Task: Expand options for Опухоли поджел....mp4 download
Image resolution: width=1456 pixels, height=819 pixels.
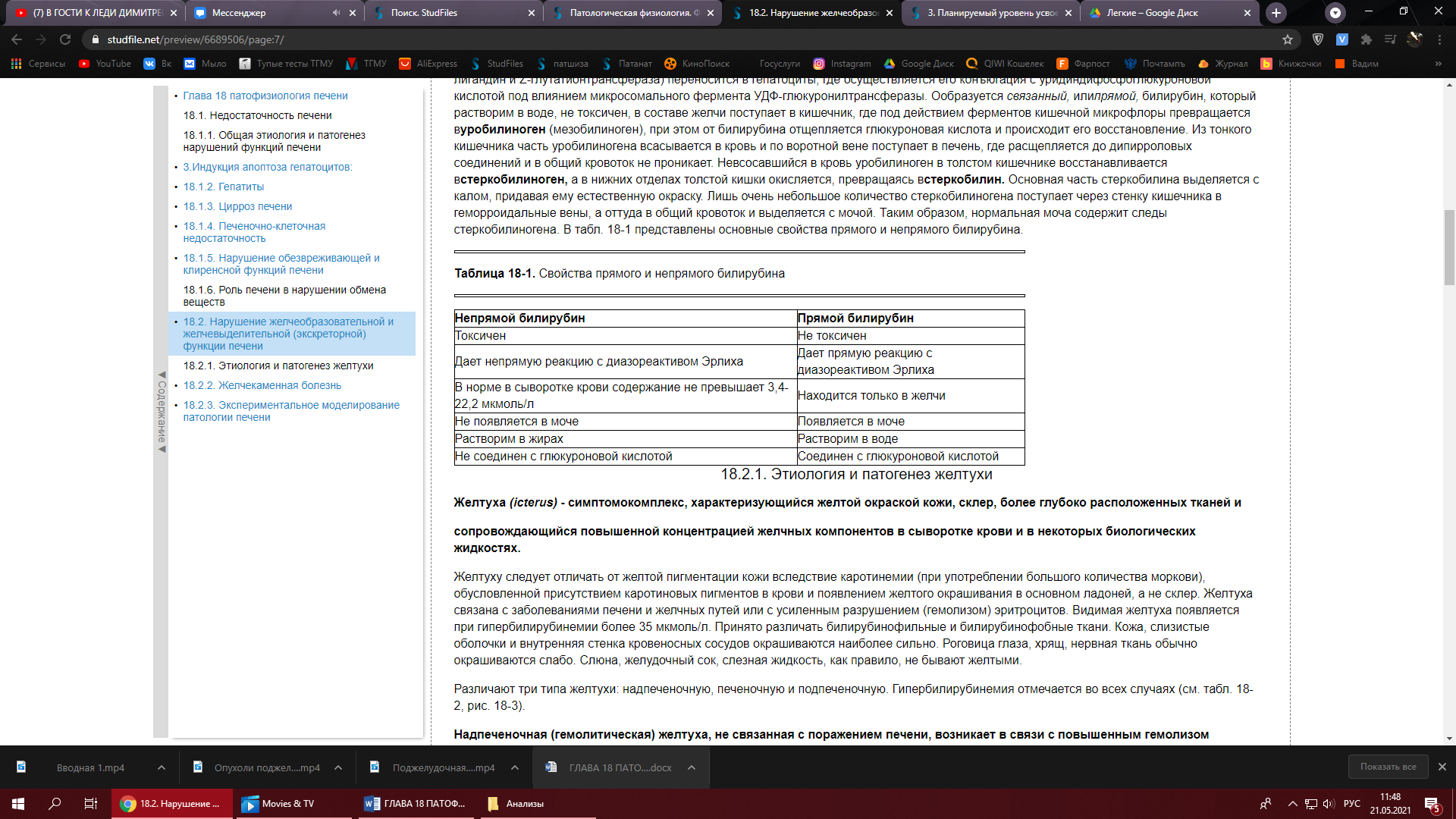Action: pos(338,767)
